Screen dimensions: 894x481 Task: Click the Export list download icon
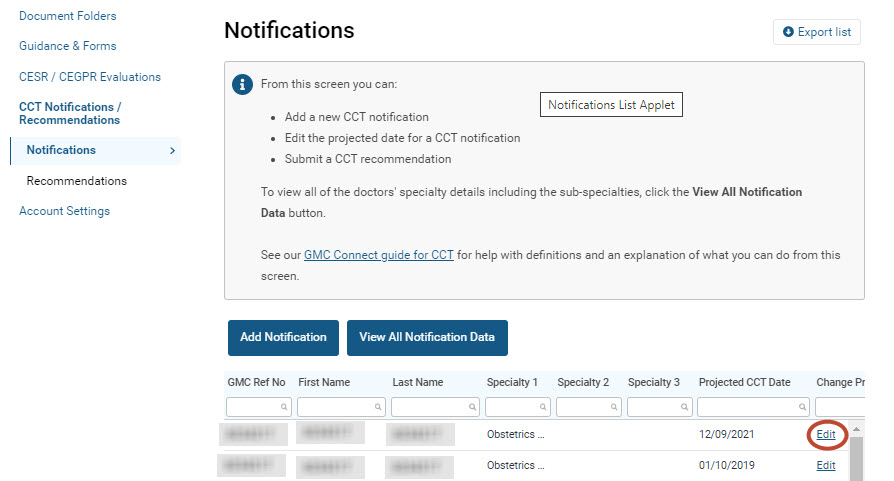(x=788, y=32)
